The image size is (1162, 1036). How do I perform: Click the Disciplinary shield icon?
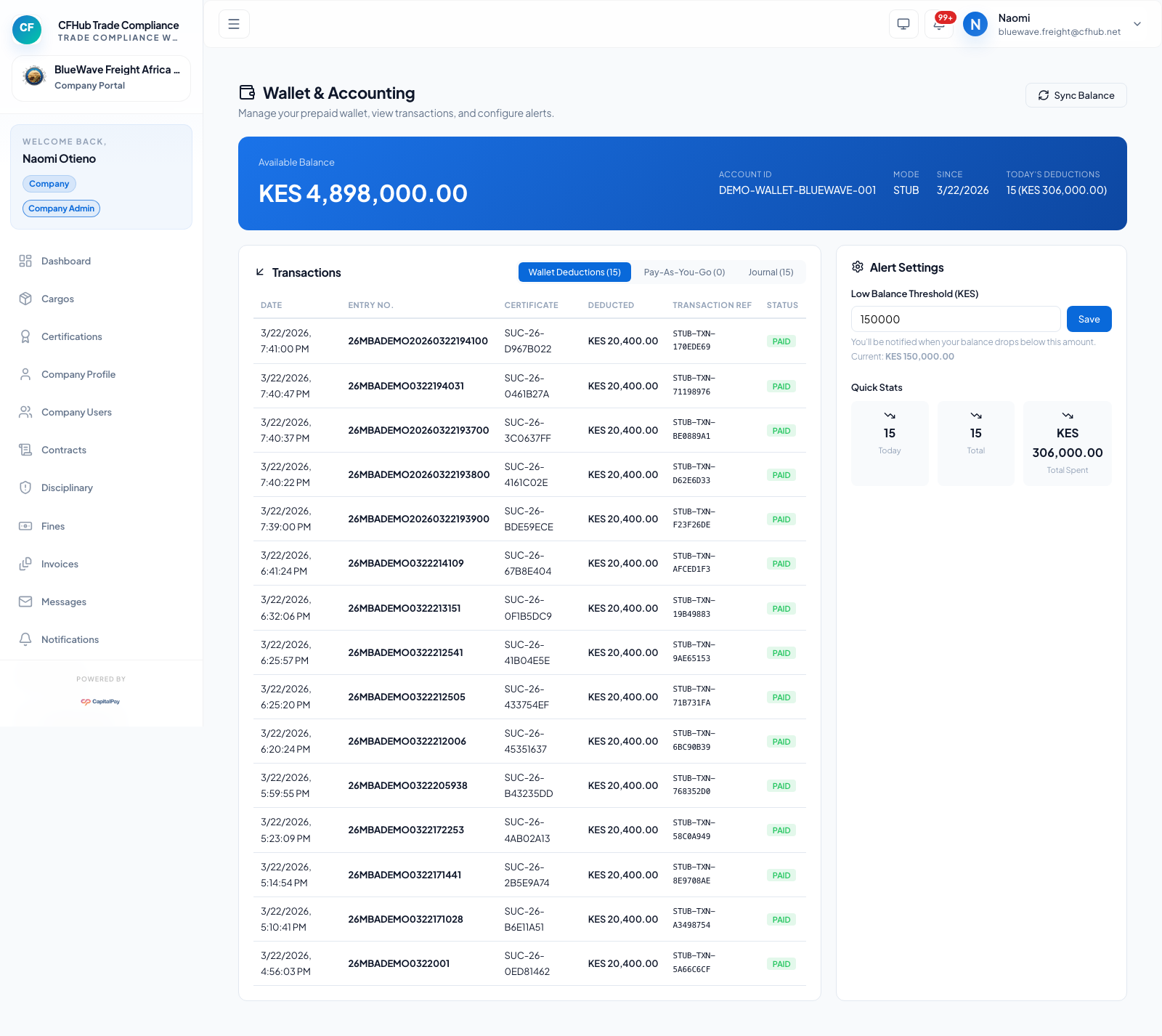click(25, 487)
